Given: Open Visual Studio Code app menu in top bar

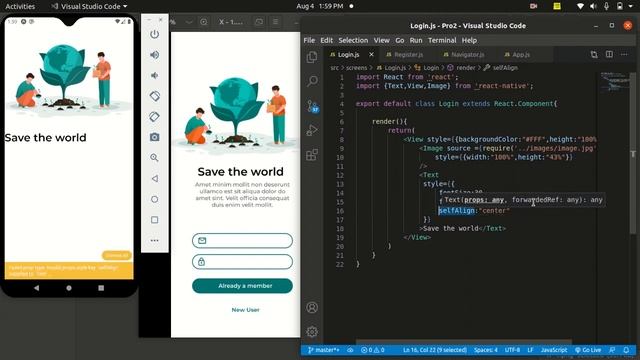Looking at the screenshot, I should [x=90, y=6].
